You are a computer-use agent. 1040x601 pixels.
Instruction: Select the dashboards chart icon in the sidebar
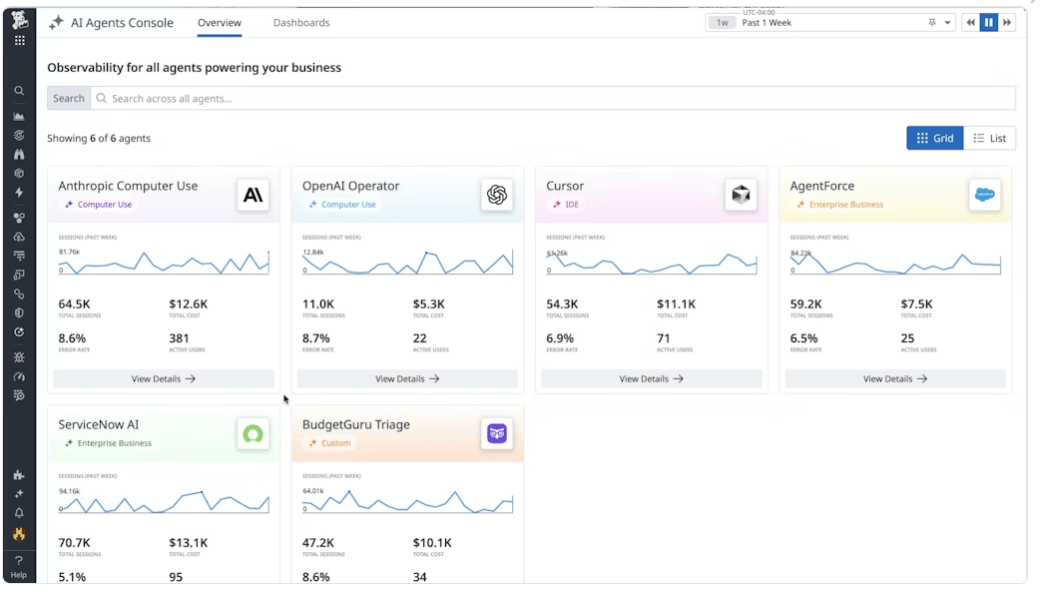17,115
